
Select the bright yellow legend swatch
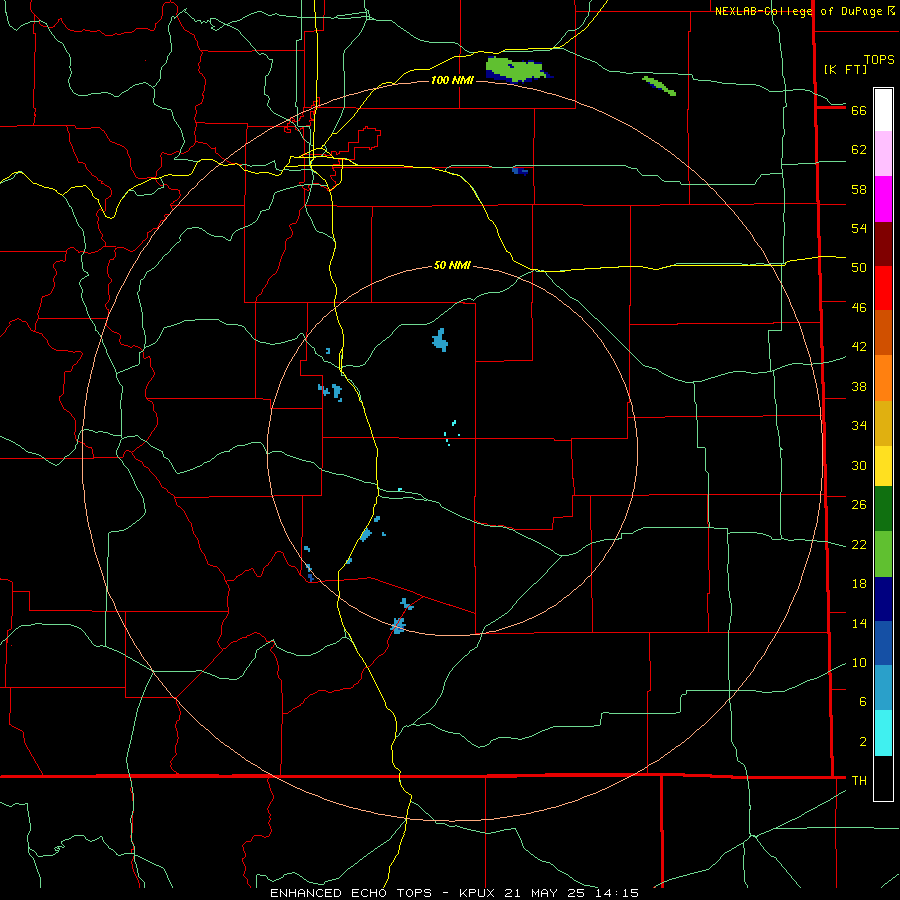883,466
